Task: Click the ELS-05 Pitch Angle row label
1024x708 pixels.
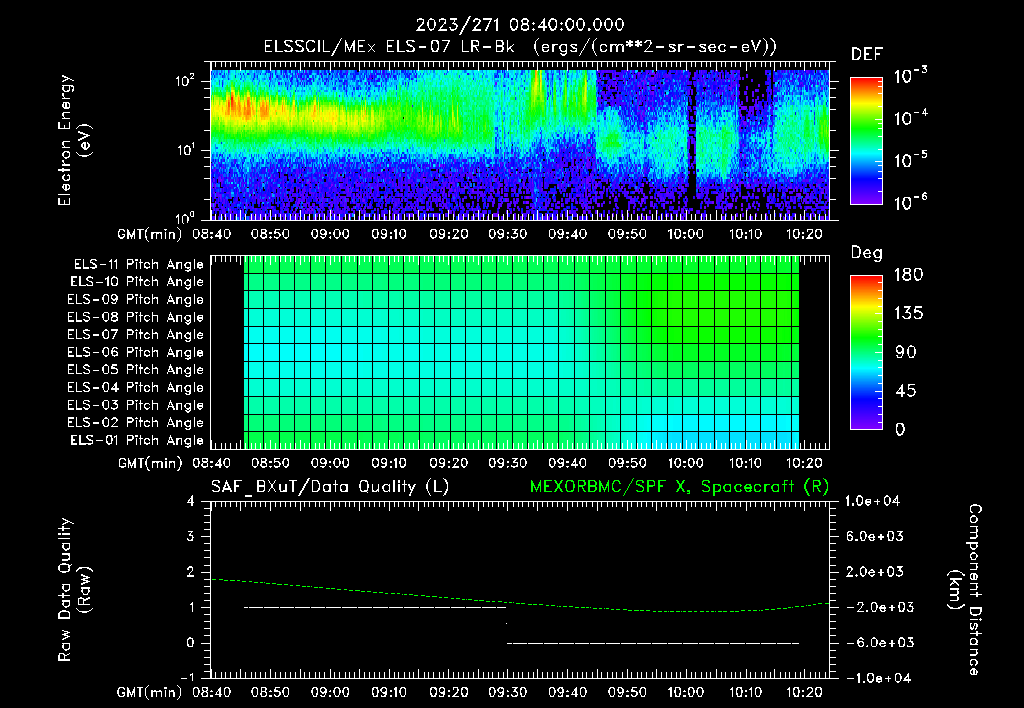Action: [136, 370]
